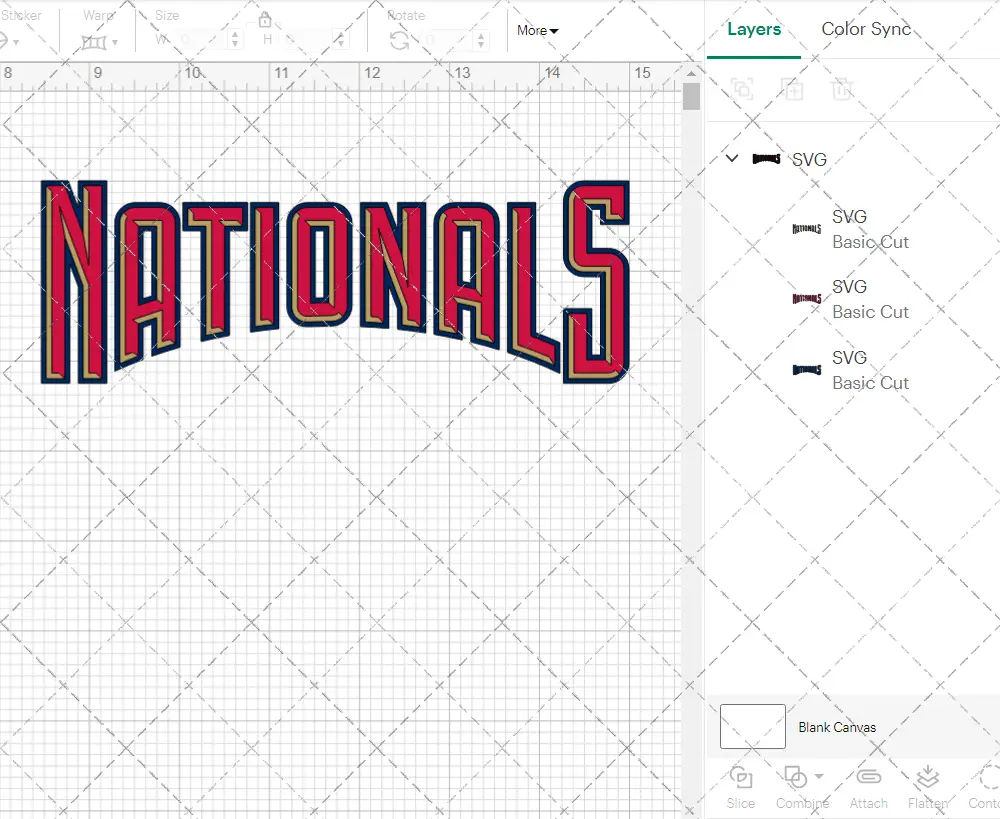Click the Rotate value stepper arrows
Screen dimensions: 1000x819
pos(483,40)
